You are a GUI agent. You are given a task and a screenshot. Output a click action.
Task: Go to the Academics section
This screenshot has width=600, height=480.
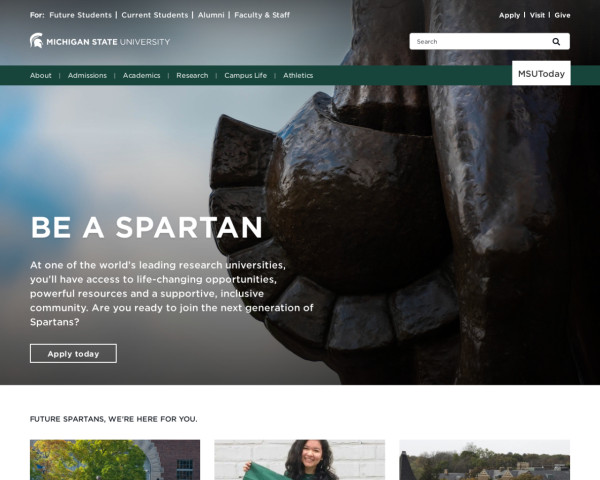click(142, 75)
